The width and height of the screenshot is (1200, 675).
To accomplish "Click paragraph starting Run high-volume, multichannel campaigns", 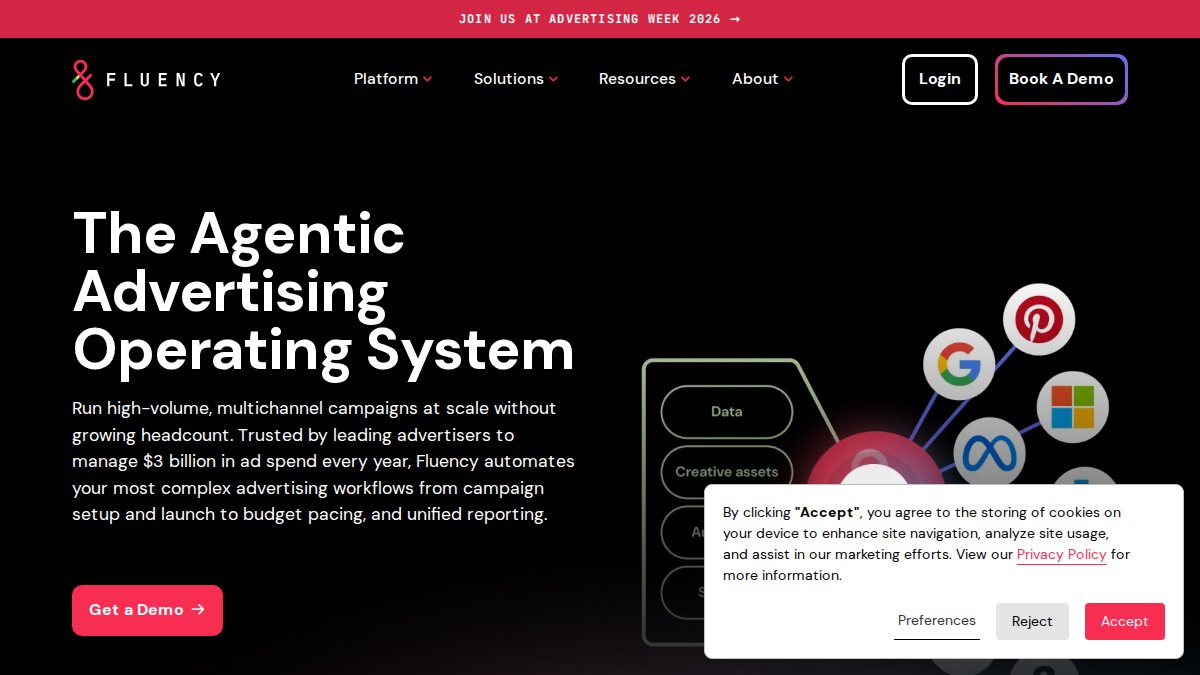I will 324,462.
